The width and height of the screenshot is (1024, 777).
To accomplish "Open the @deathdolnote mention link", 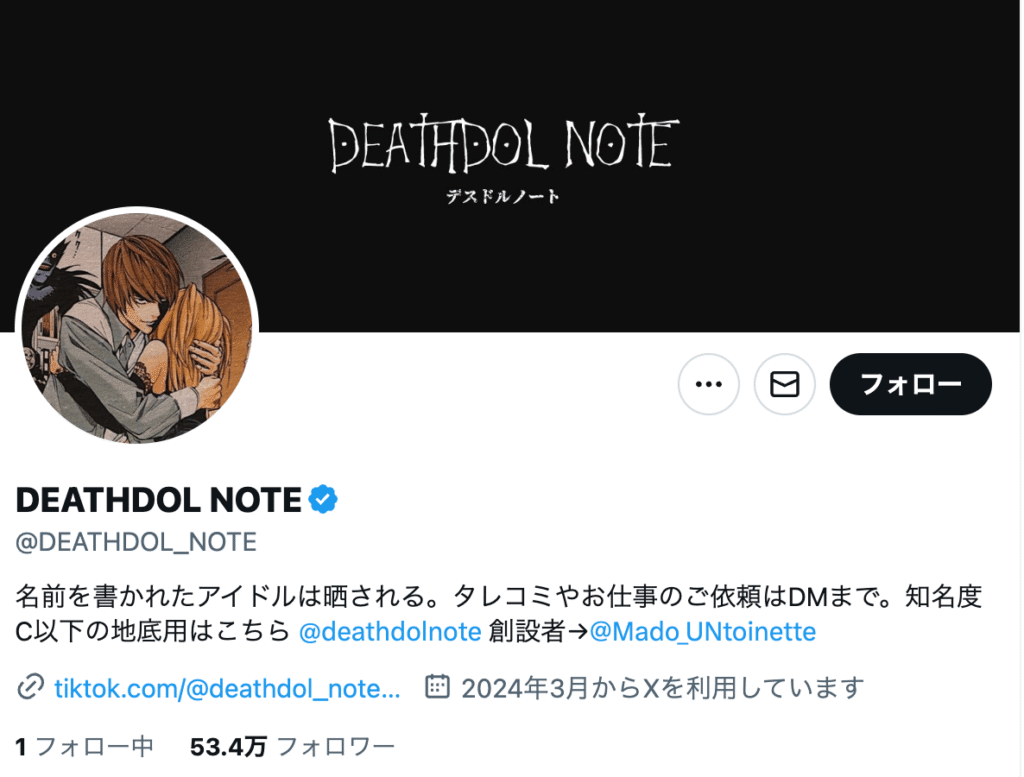I will pyautogui.click(x=390, y=631).
